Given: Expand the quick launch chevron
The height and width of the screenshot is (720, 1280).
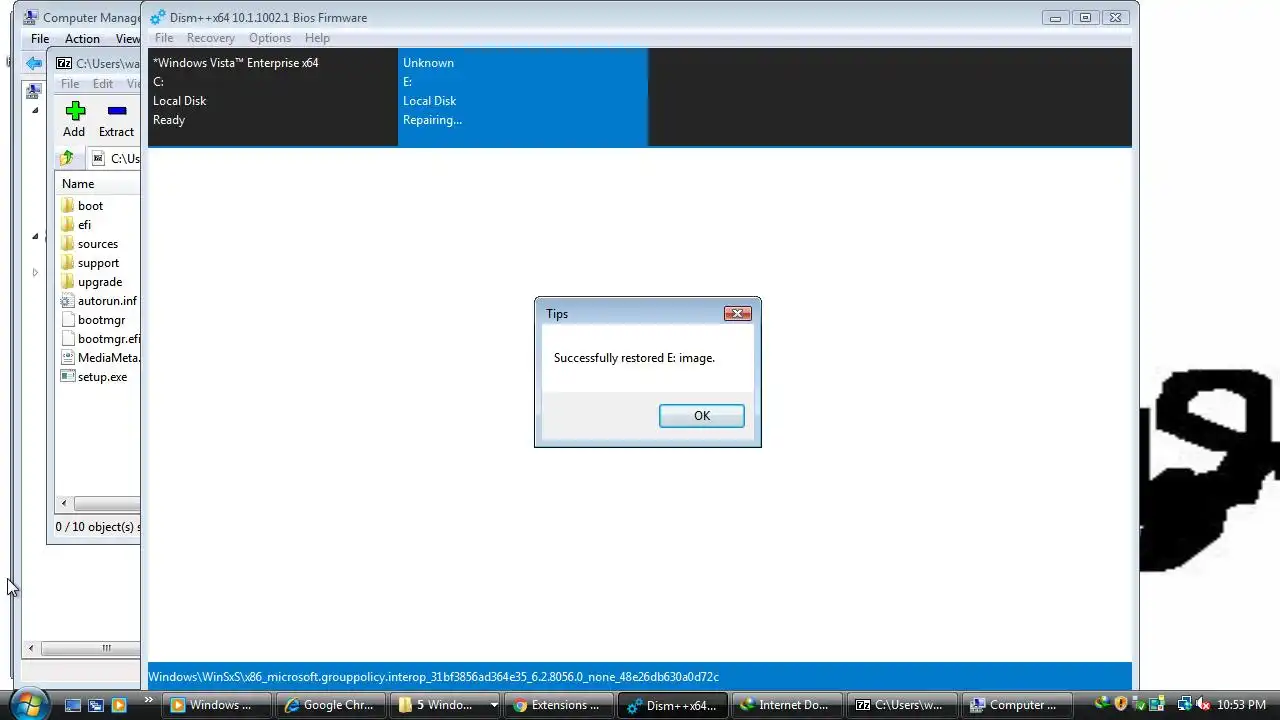Looking at the screenshot, I should (x=149, y=701).
